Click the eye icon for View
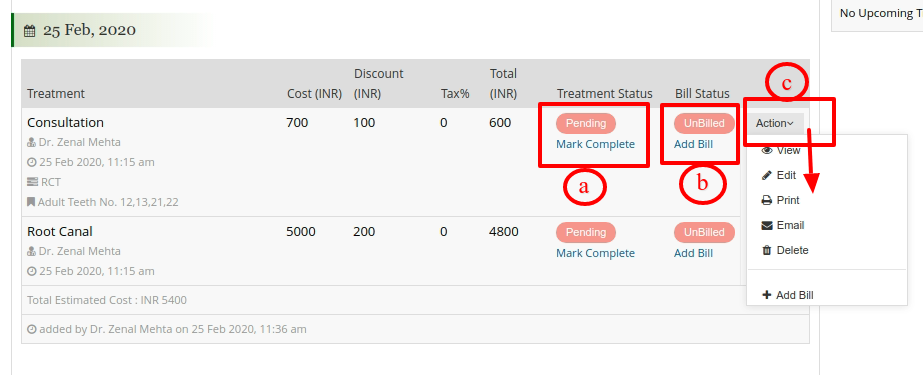 pos(767,151)
